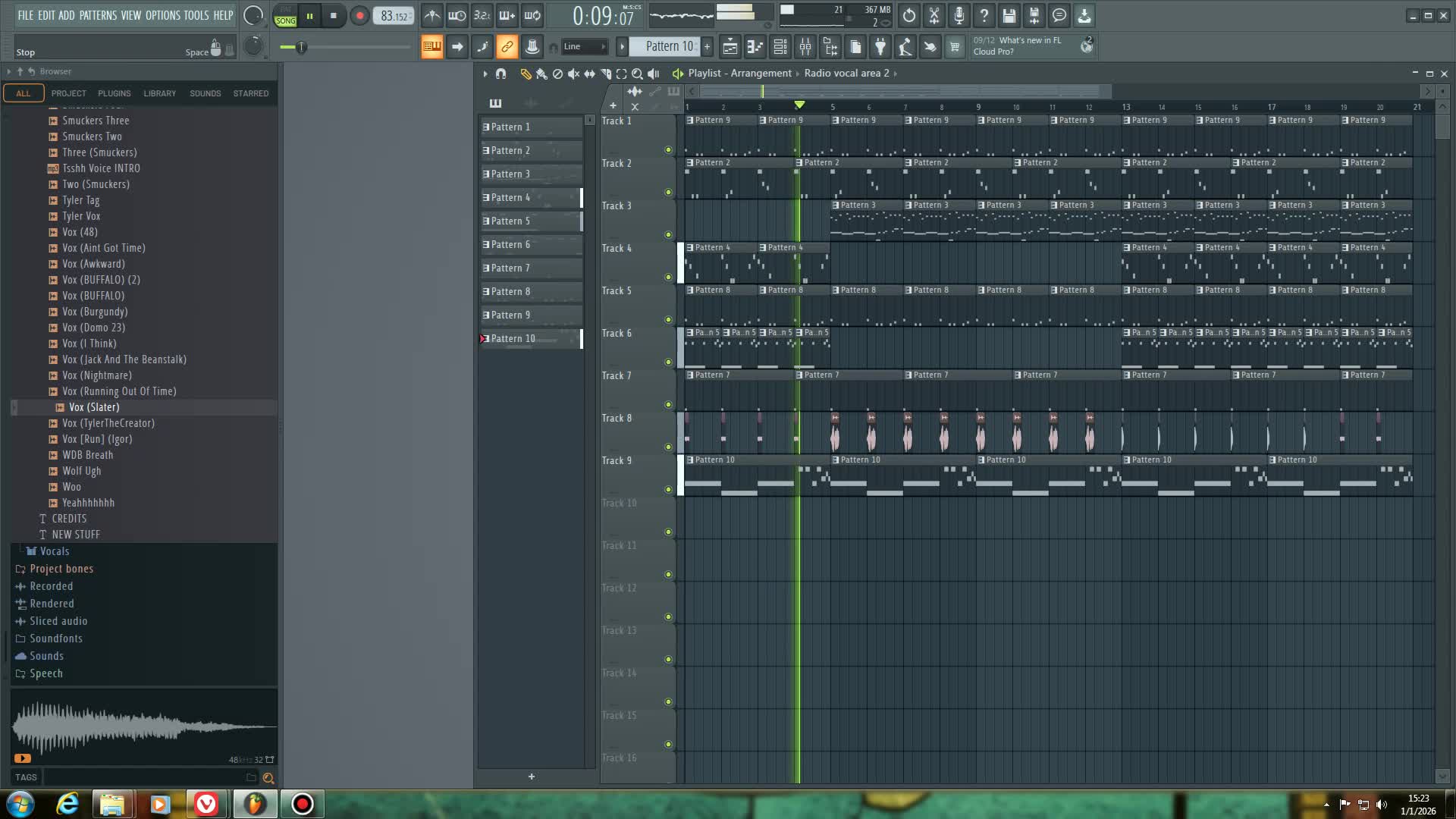Click the metronome icon
This screenshot has width=1456, height=819.
point(431,15)
